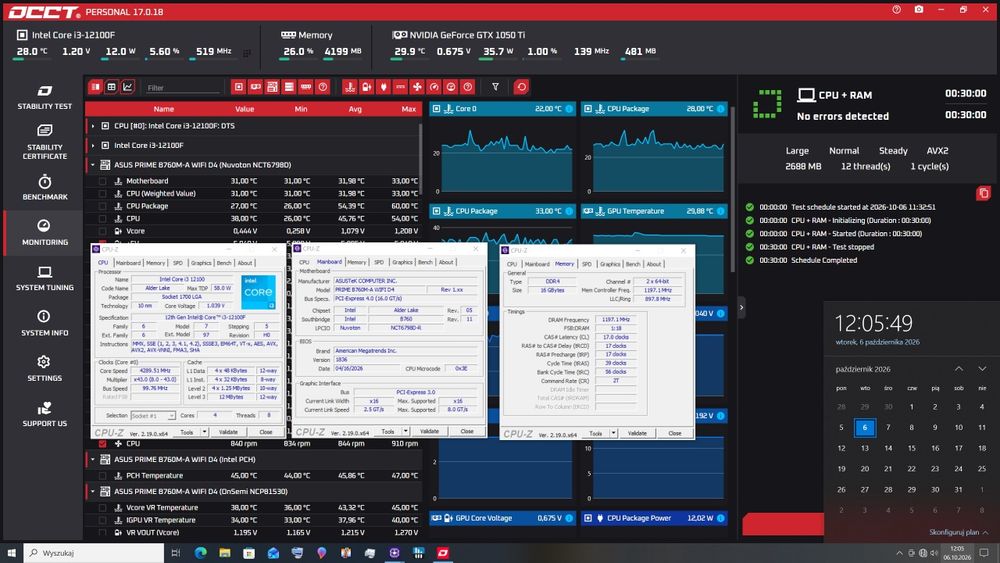Screen dimensions: 1000x563
Task: Click Close in CPU-Z Mainboard window
Action: 467,432
